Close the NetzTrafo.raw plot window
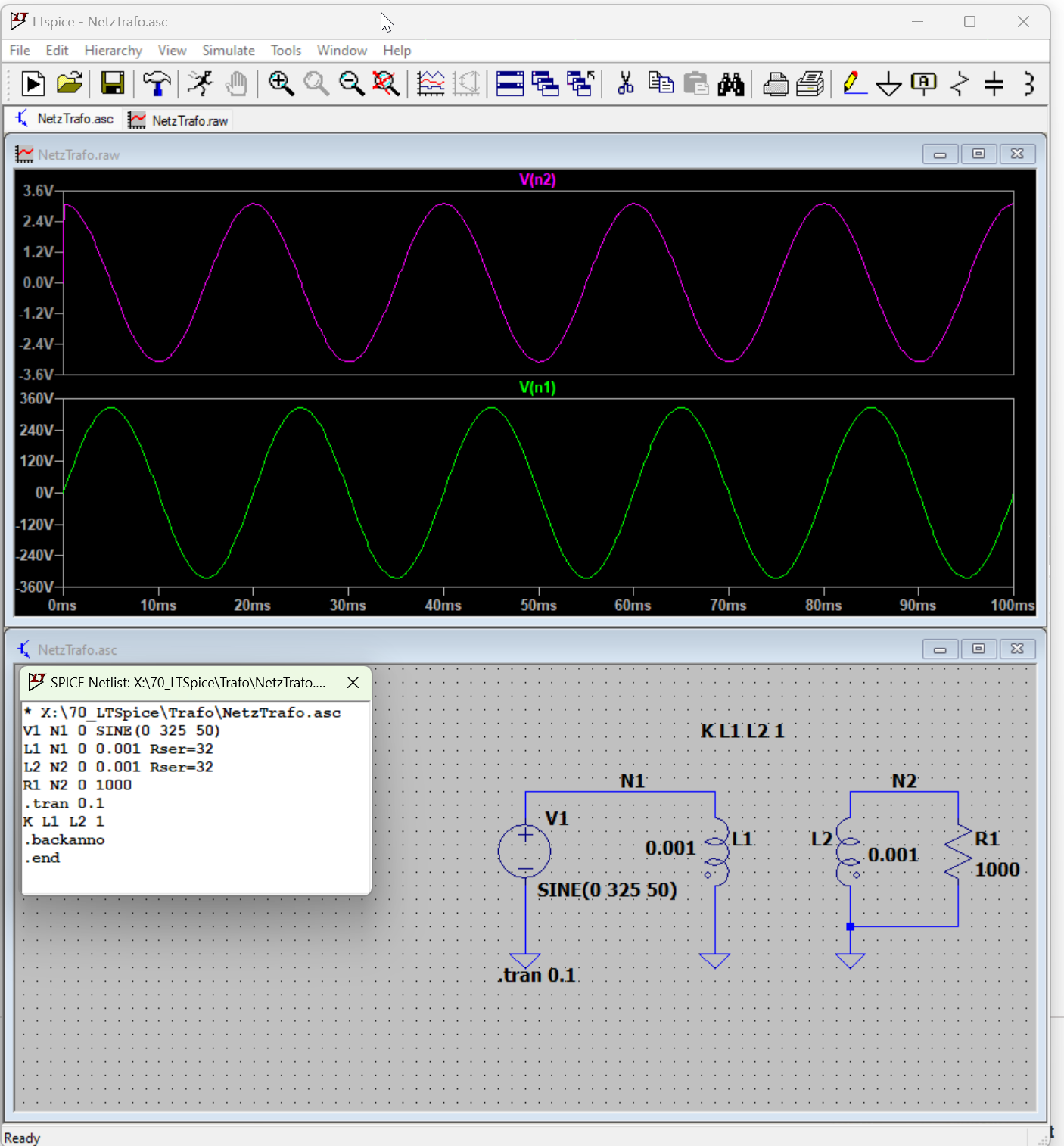The width and height of the screenshot is (1064, 1146). coord(1017,154)
